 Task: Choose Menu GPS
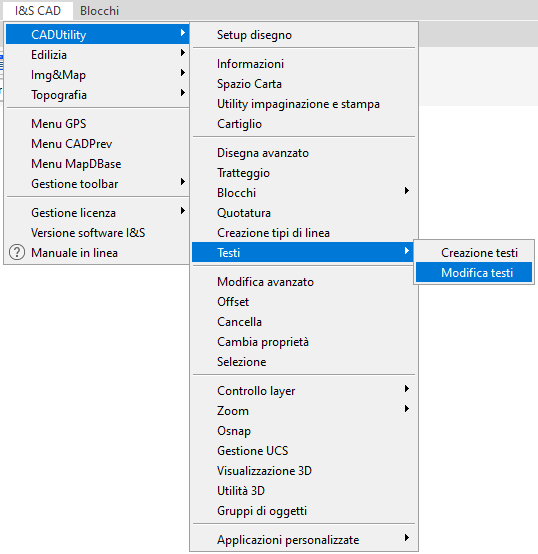(97, 124)
